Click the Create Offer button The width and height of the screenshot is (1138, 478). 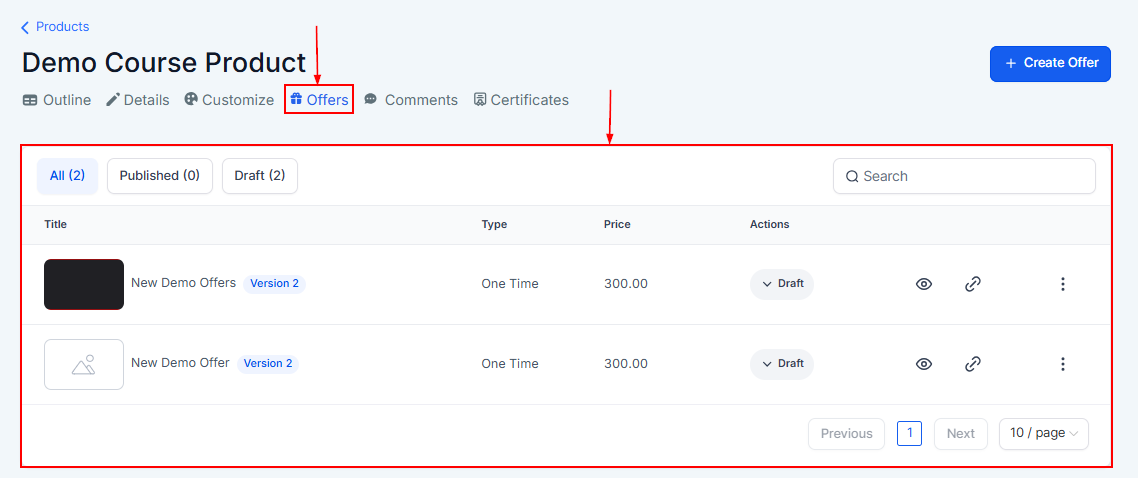point(1050,63)
